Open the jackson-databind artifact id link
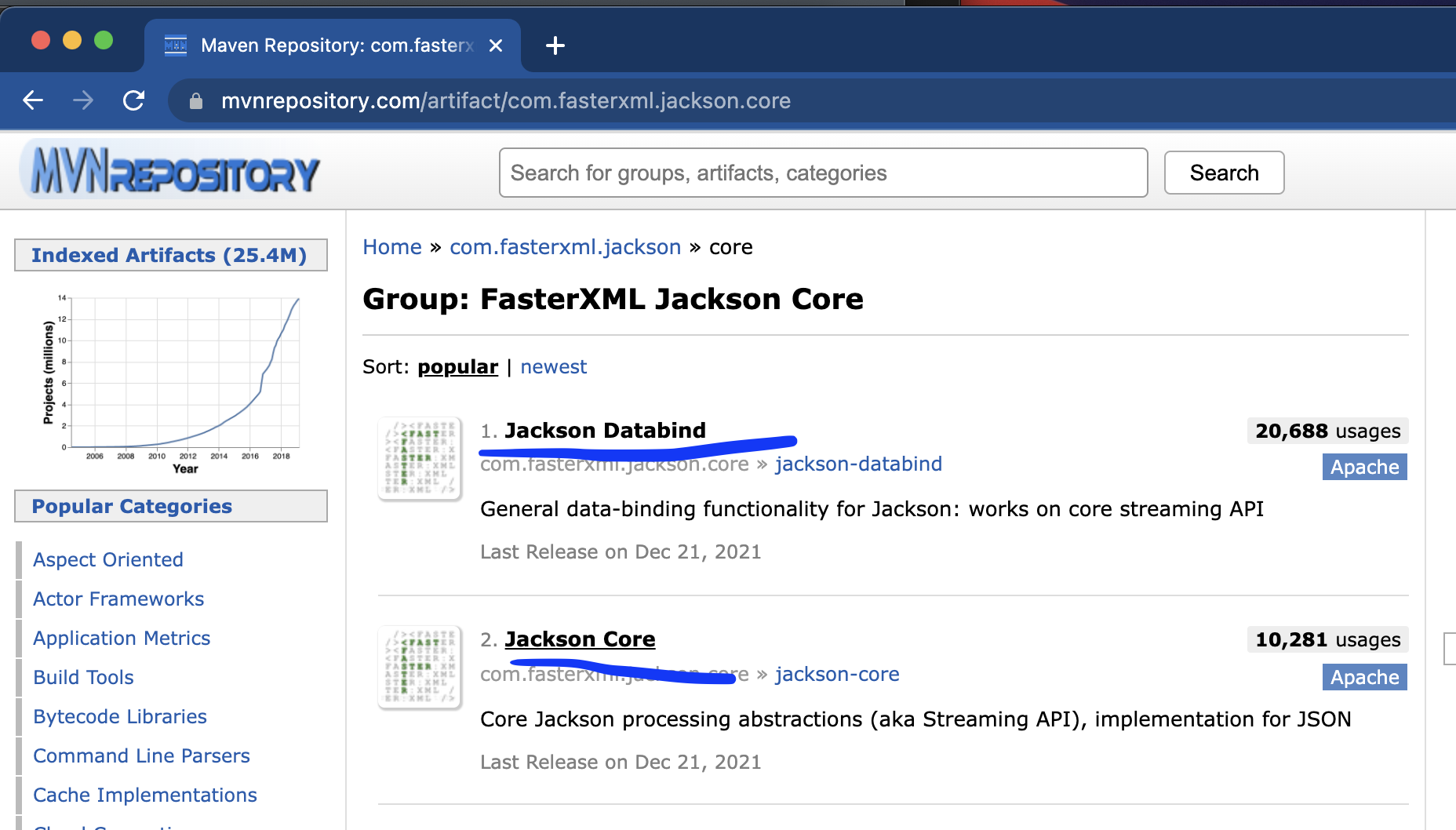The width and height of the screenshot is (1456, 830). (859, 464)
